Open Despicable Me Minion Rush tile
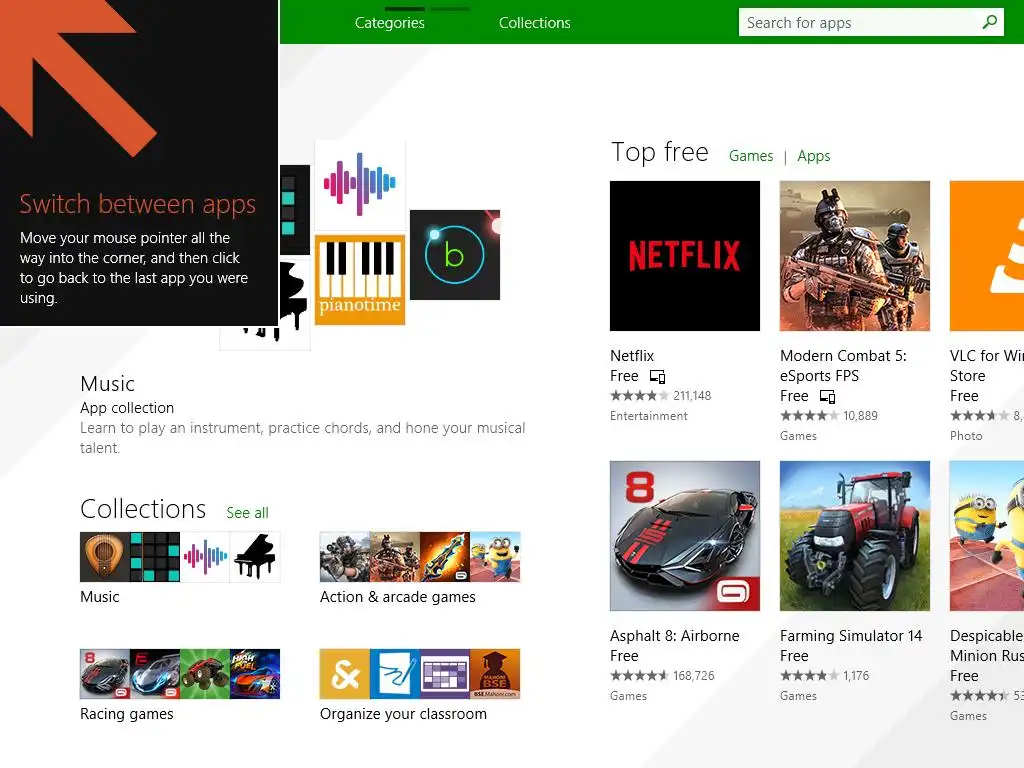 tap(987, 536)
